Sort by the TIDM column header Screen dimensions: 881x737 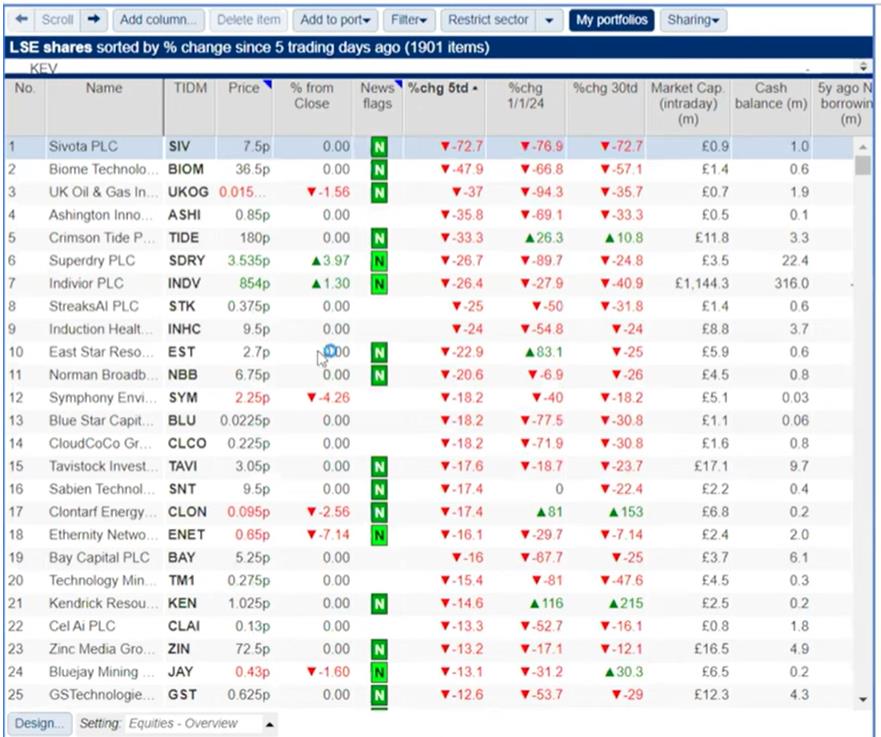pos(190,106)
